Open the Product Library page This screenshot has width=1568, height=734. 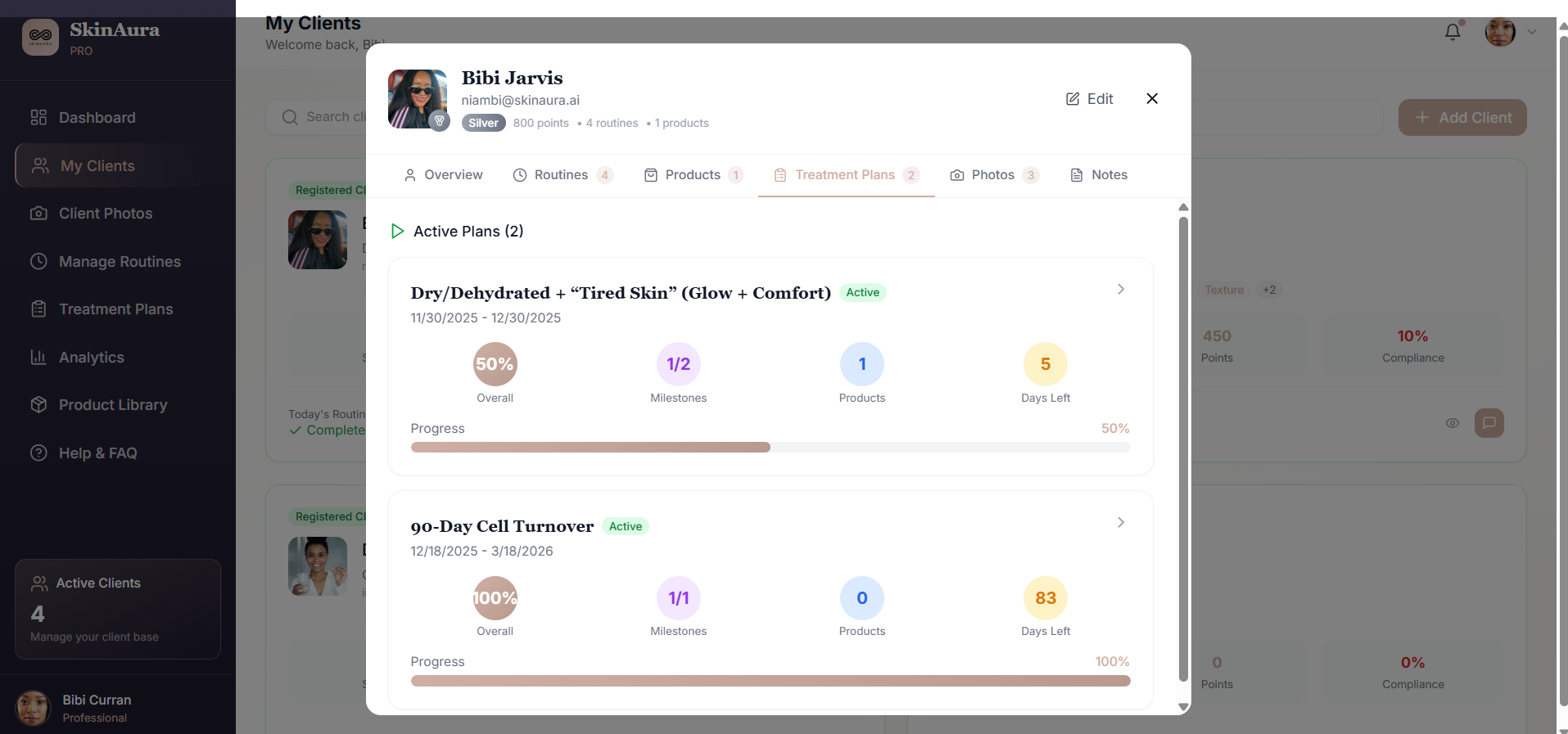(112, 405)
